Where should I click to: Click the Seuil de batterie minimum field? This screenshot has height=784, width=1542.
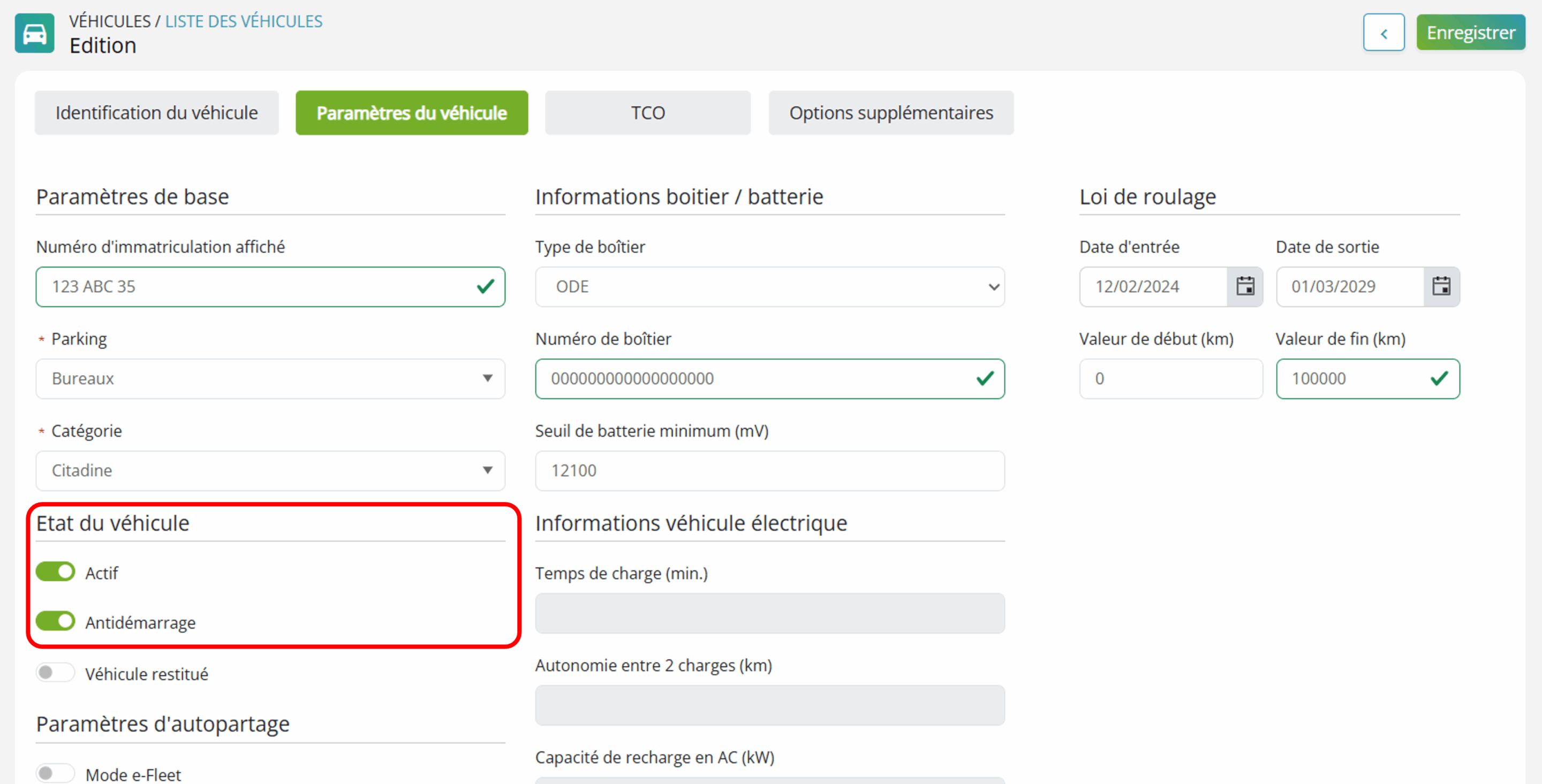pyautogui.click(x=770, y=471)
